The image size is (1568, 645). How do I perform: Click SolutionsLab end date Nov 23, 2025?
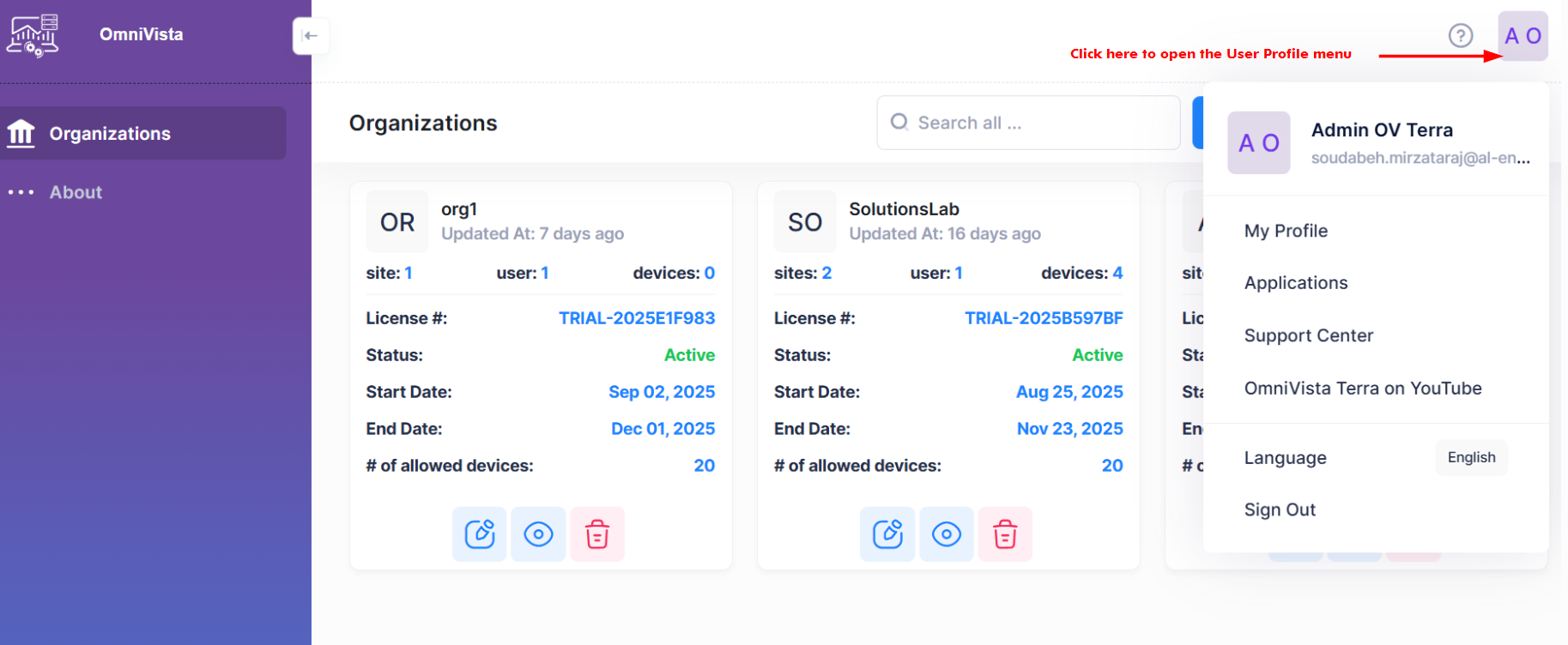click(x=1070, y=429)
